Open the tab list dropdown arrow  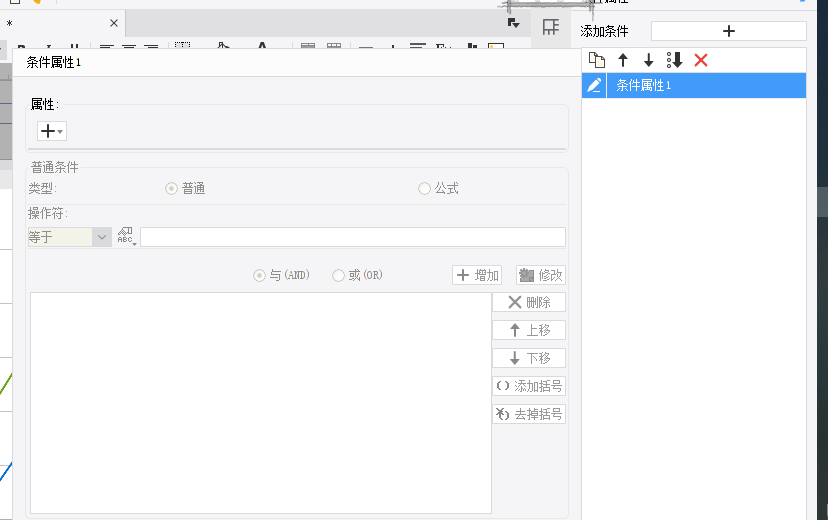click(513, 23)
